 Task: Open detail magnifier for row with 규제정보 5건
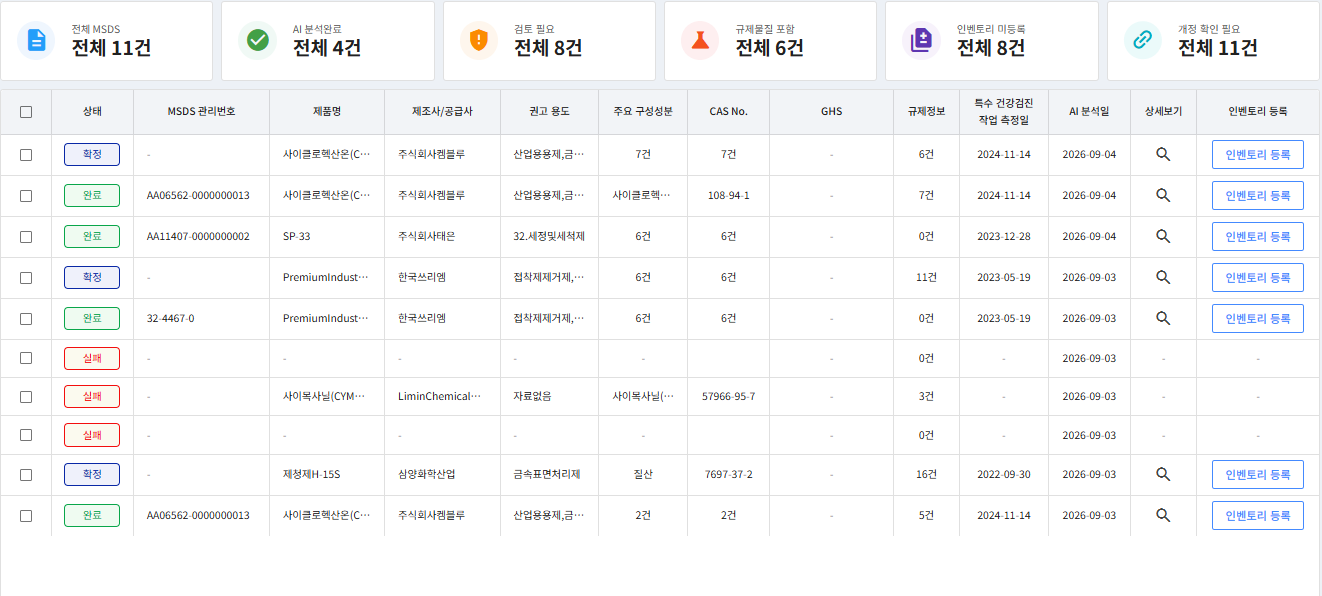1163,515
